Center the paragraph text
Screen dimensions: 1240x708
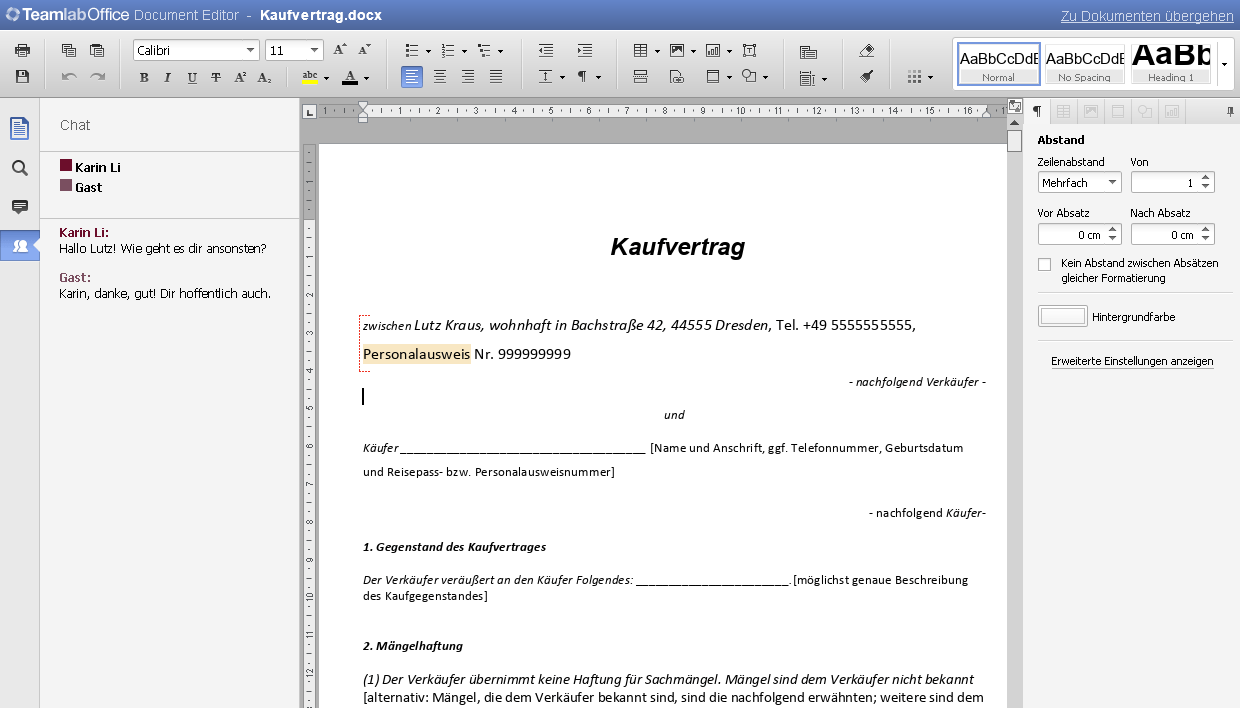440,77
